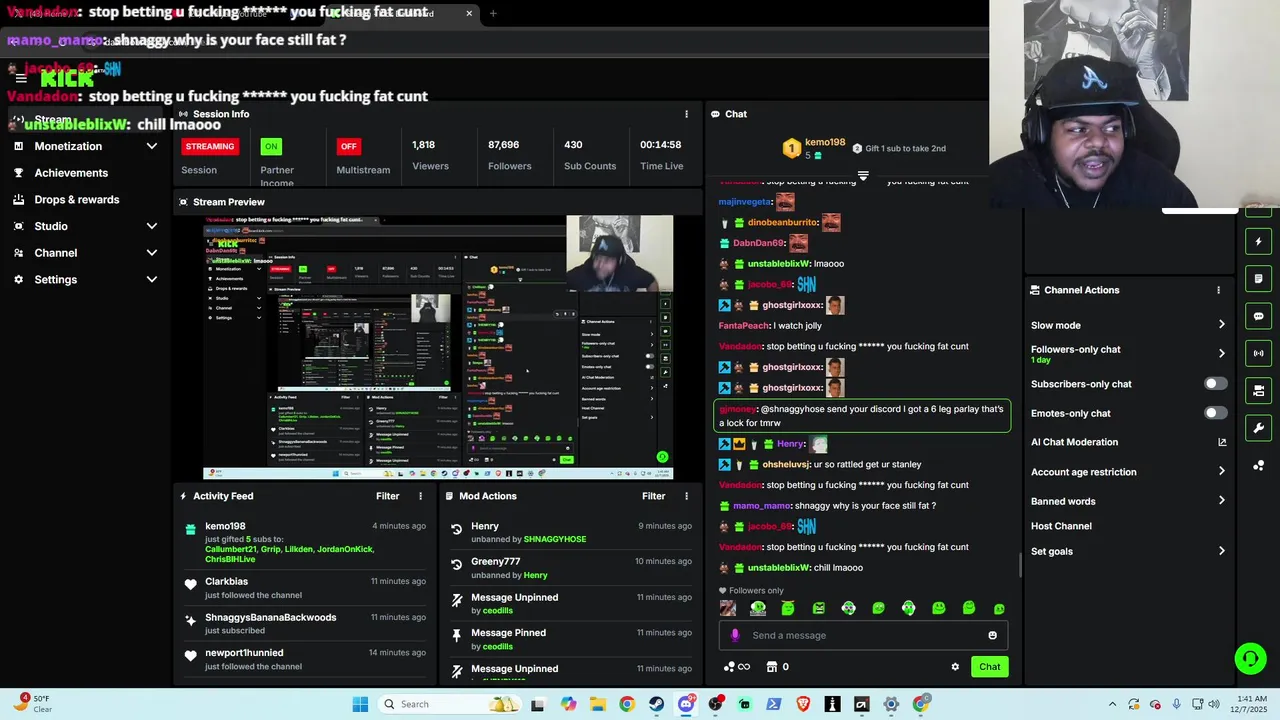Toggle Emotes-only chat switch
The image size is (1280, 720).
tap(1215, 413)
